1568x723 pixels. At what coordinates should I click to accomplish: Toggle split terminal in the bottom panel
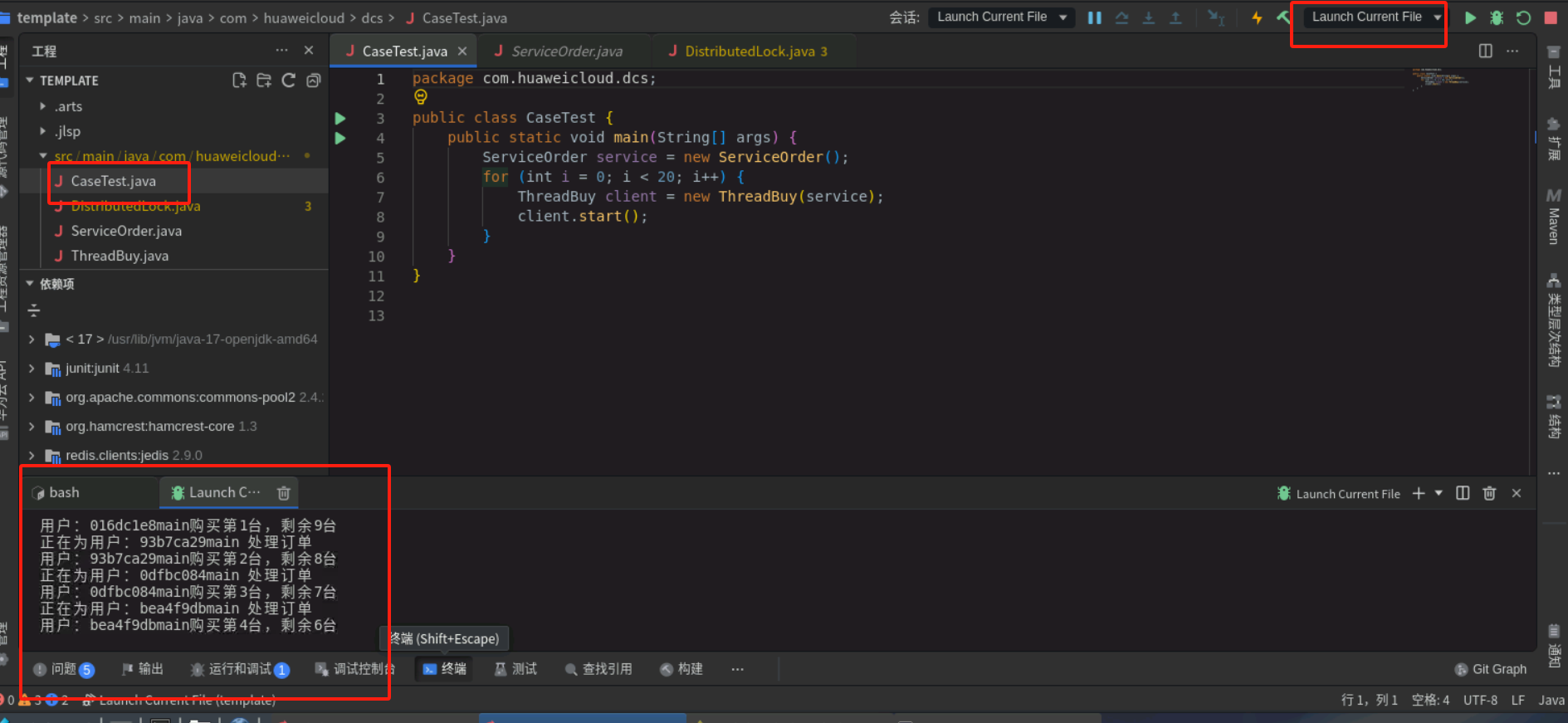[1463, 493]
